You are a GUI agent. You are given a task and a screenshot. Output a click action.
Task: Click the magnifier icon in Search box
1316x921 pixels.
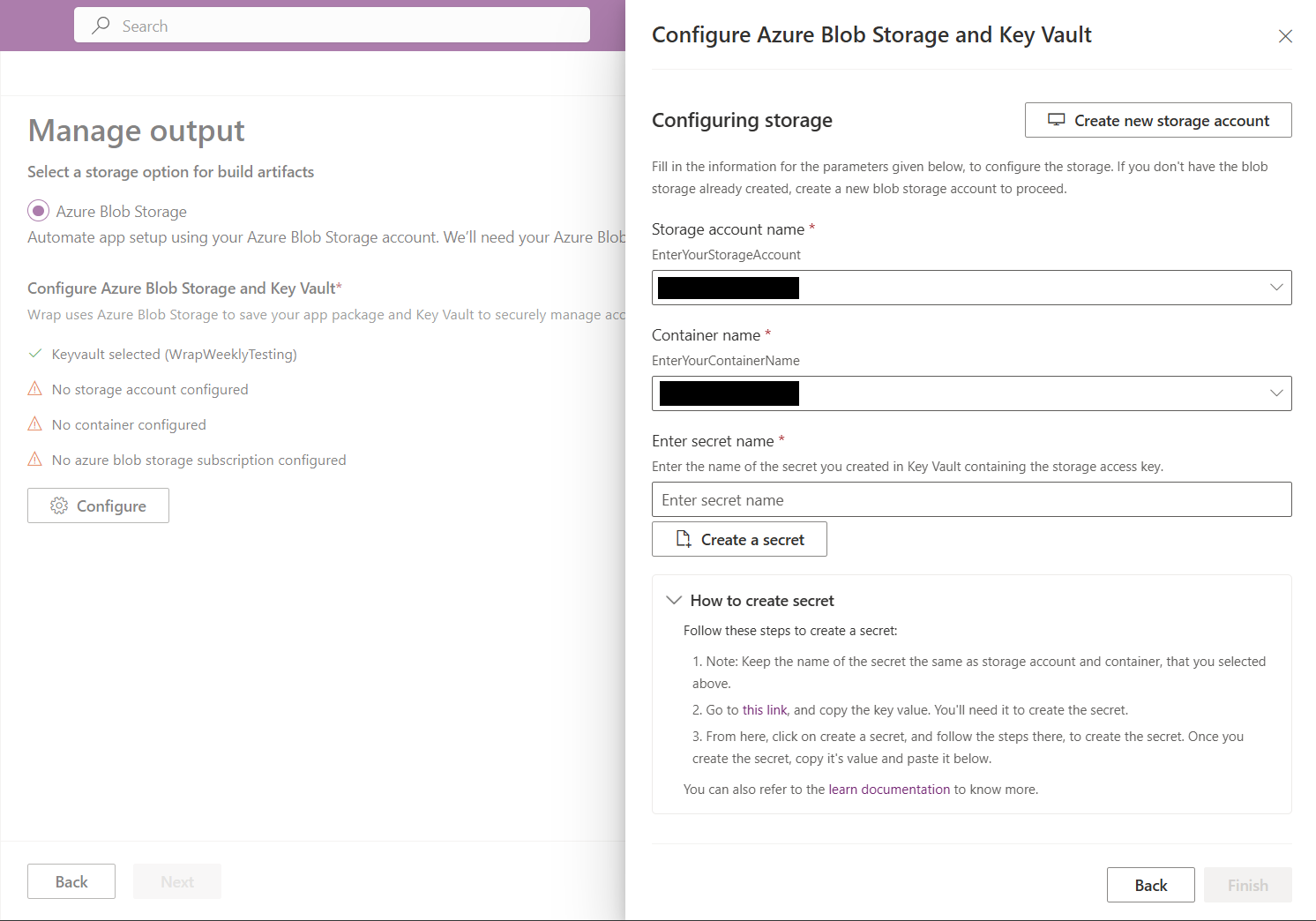pyautogui.click(x=101, y=26)
